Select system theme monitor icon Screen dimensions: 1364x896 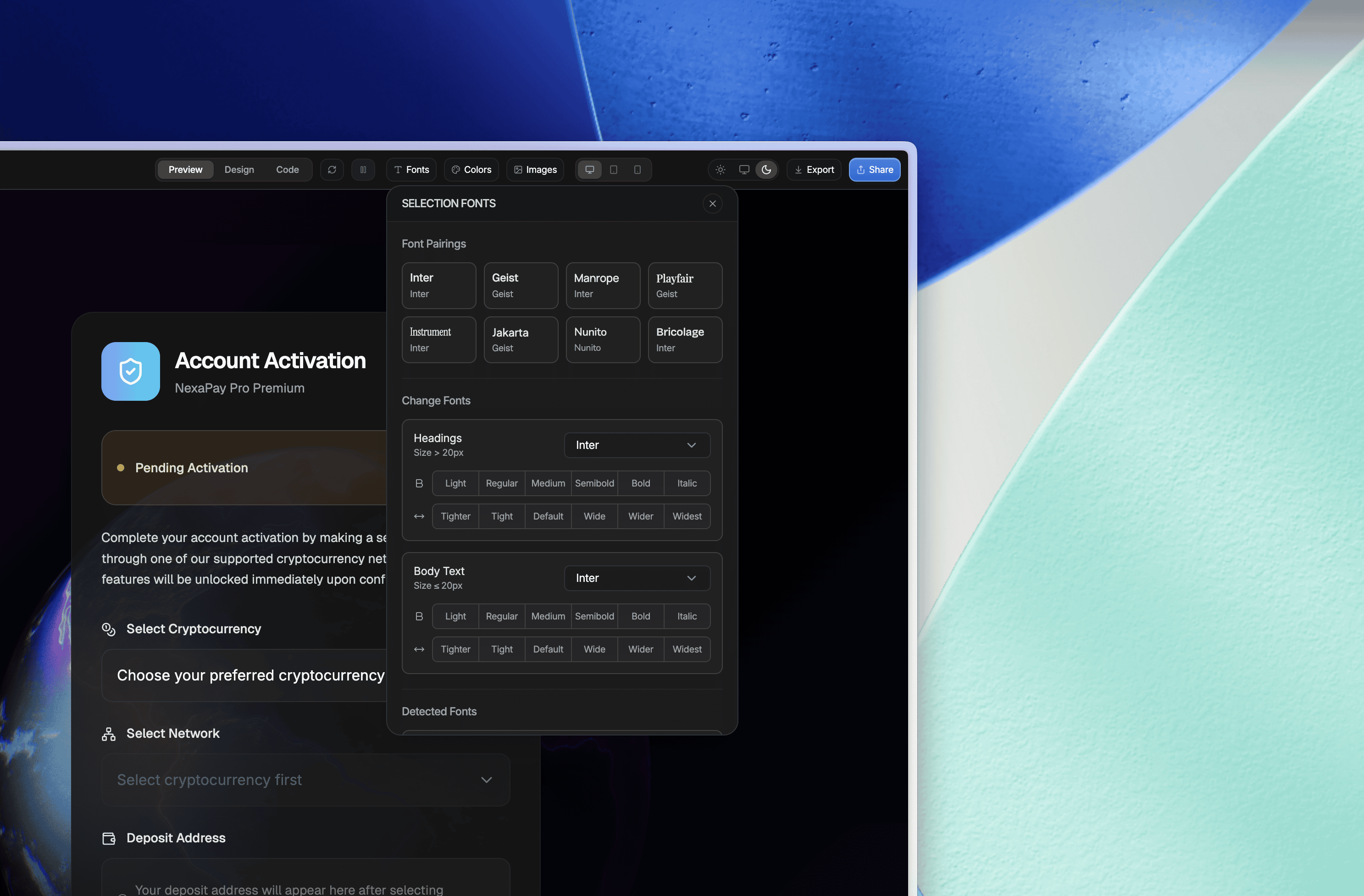[744, 170]
